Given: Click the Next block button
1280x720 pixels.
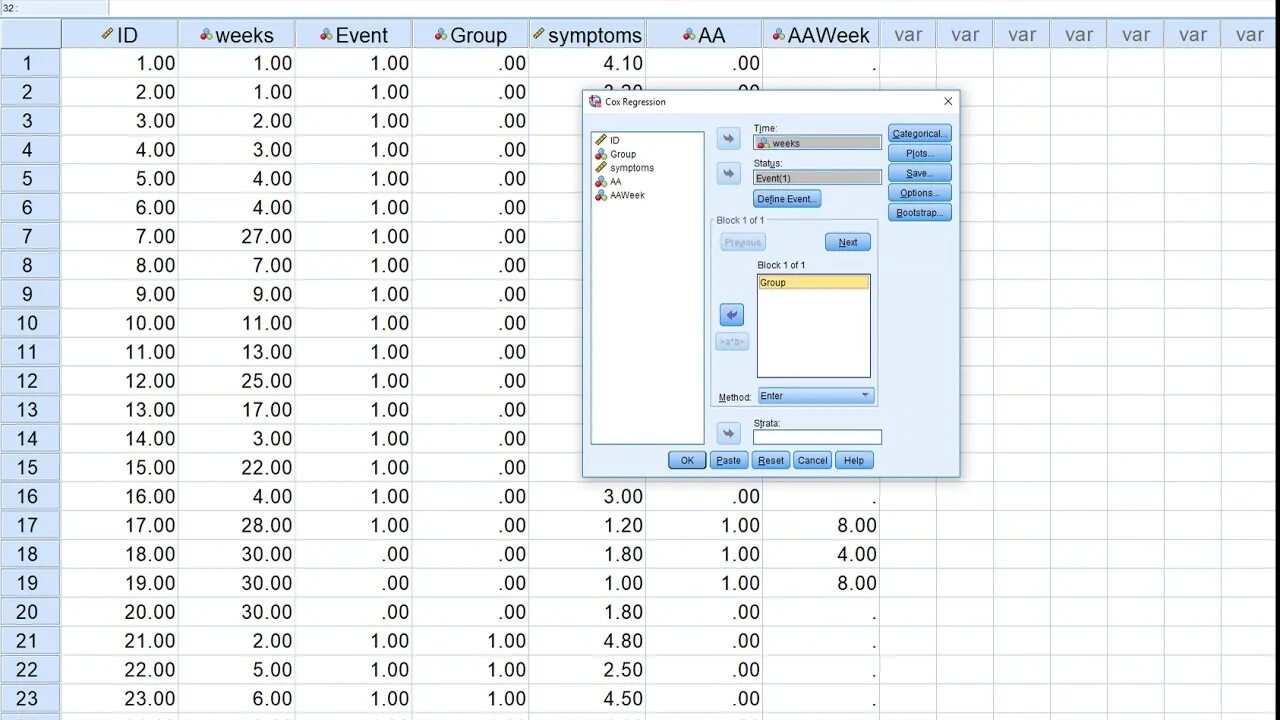Looking at the screenshot, I should pos(848,242).
